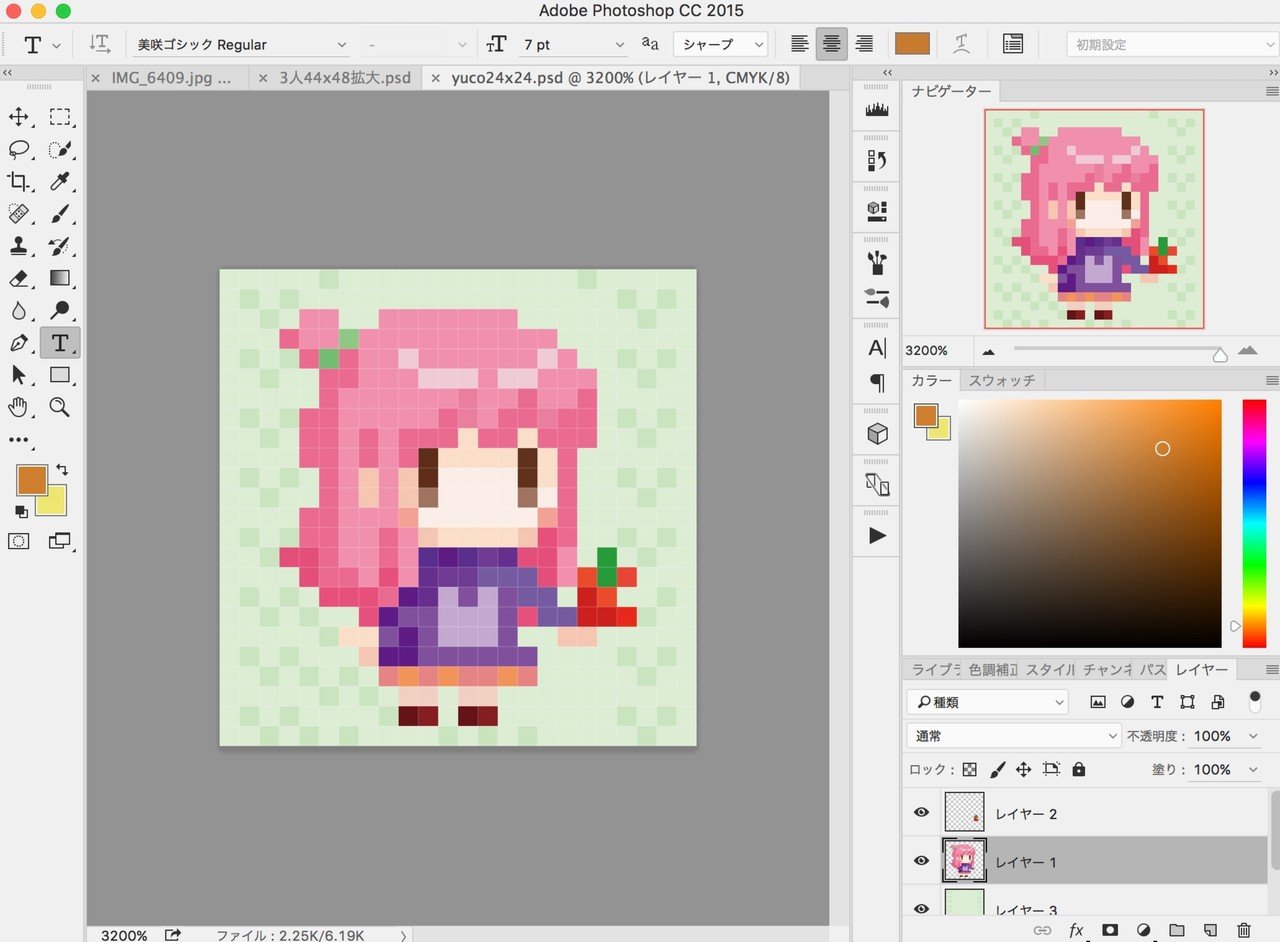Image resolution: width=1280 pixels, height=942 pixels.
Task: Lock image pixels with brush icon
Action: 997,769
